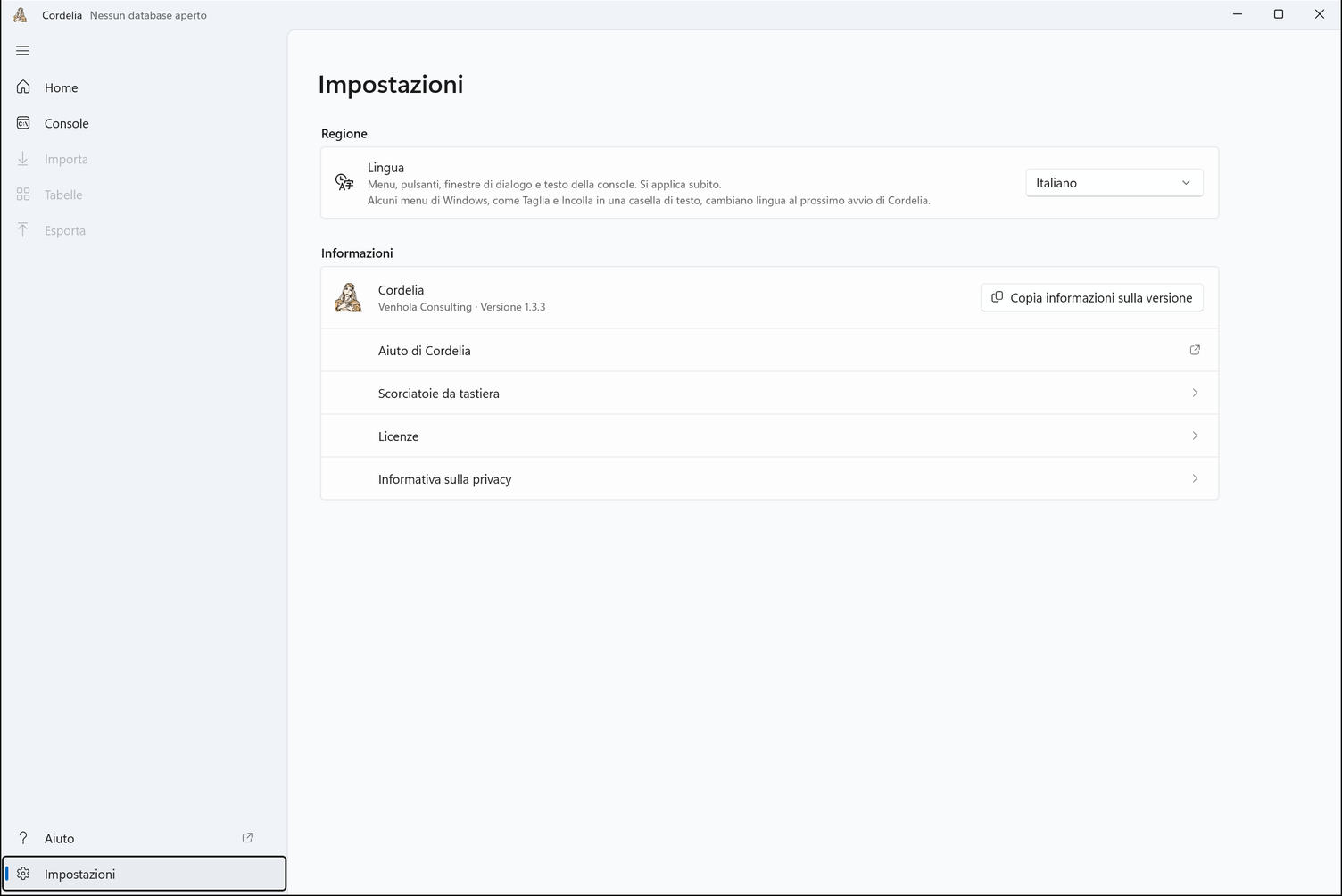Select Impostazioni in the sidebar

click(145, 874)
